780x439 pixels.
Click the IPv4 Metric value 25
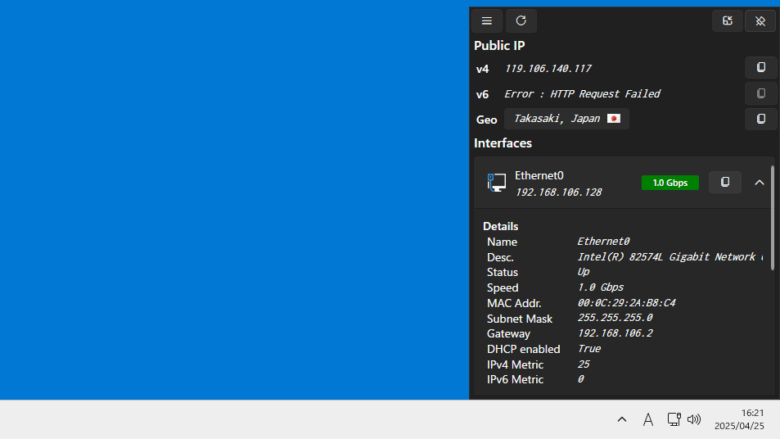click(x=584, y=364)
